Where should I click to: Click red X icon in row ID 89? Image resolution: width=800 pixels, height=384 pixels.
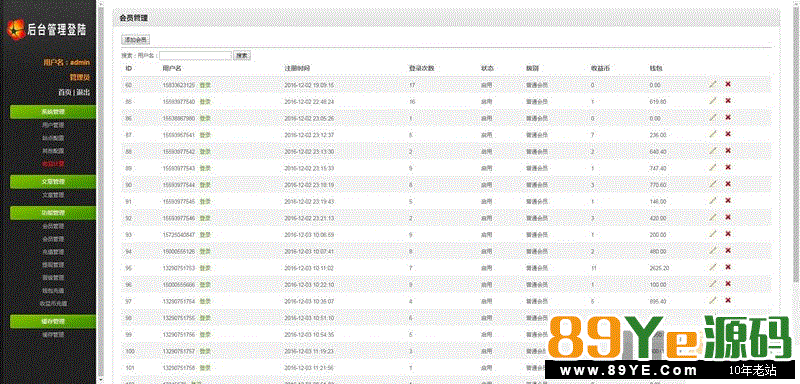728,167
